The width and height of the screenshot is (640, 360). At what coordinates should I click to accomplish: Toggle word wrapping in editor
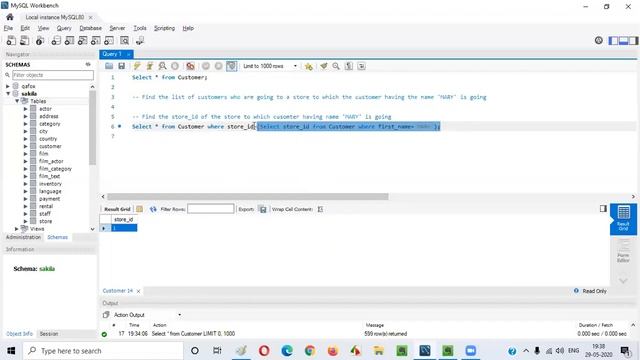[362, 66]
